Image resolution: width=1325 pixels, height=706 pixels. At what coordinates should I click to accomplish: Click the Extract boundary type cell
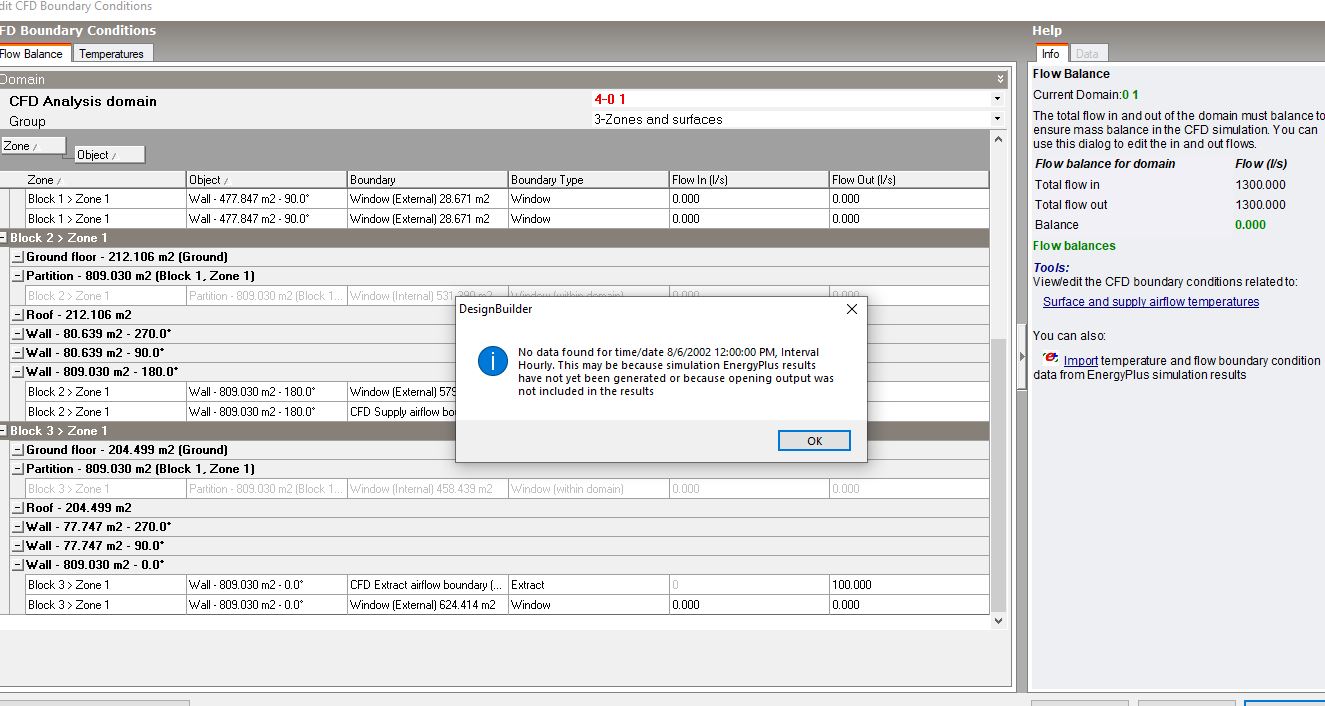click(x=588, y=585)
